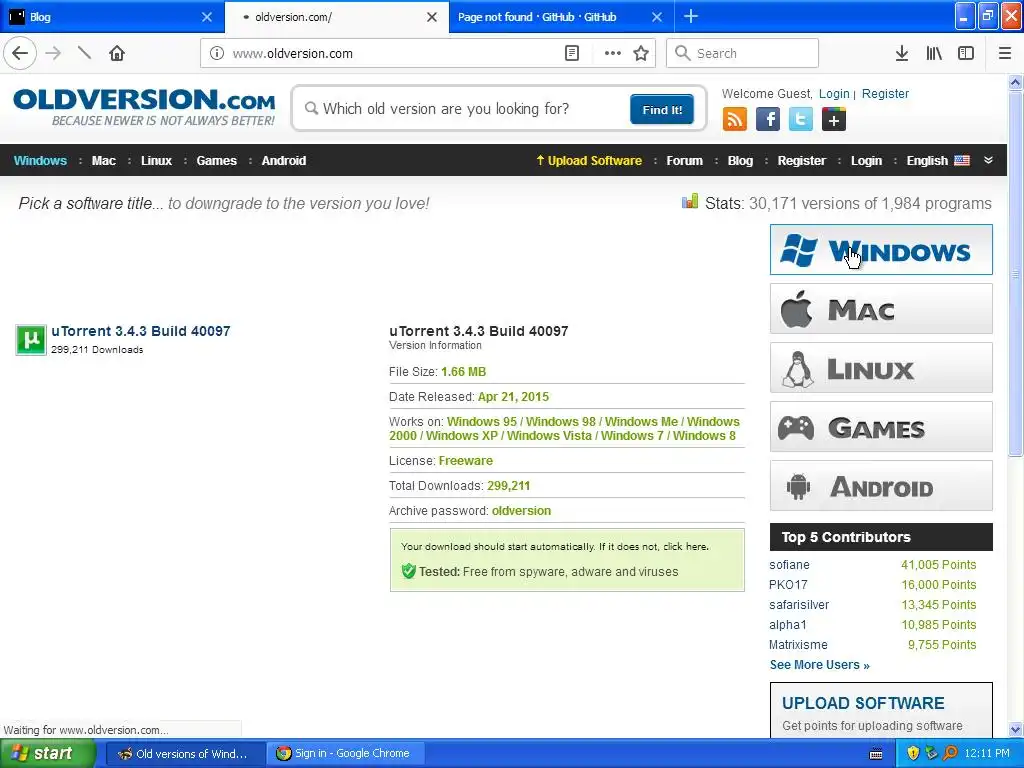Click the large Games category button
Screen dimensions: 1024x768
(881, 426)
